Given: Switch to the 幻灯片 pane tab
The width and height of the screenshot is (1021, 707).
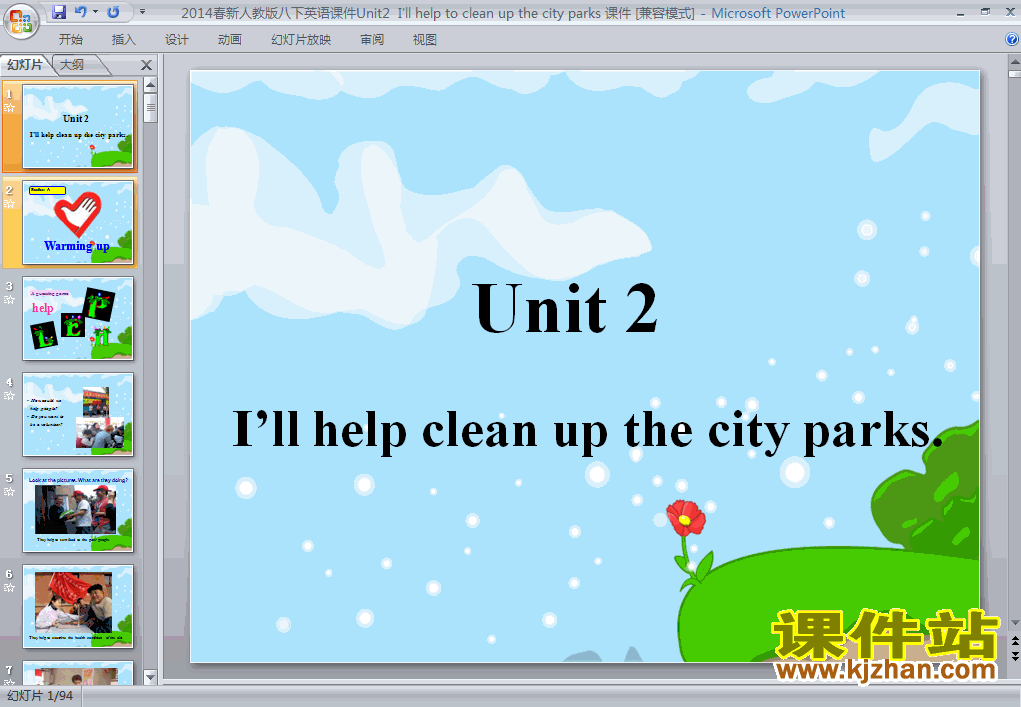Looking at the screenshot, I should [x=25, y=64].
